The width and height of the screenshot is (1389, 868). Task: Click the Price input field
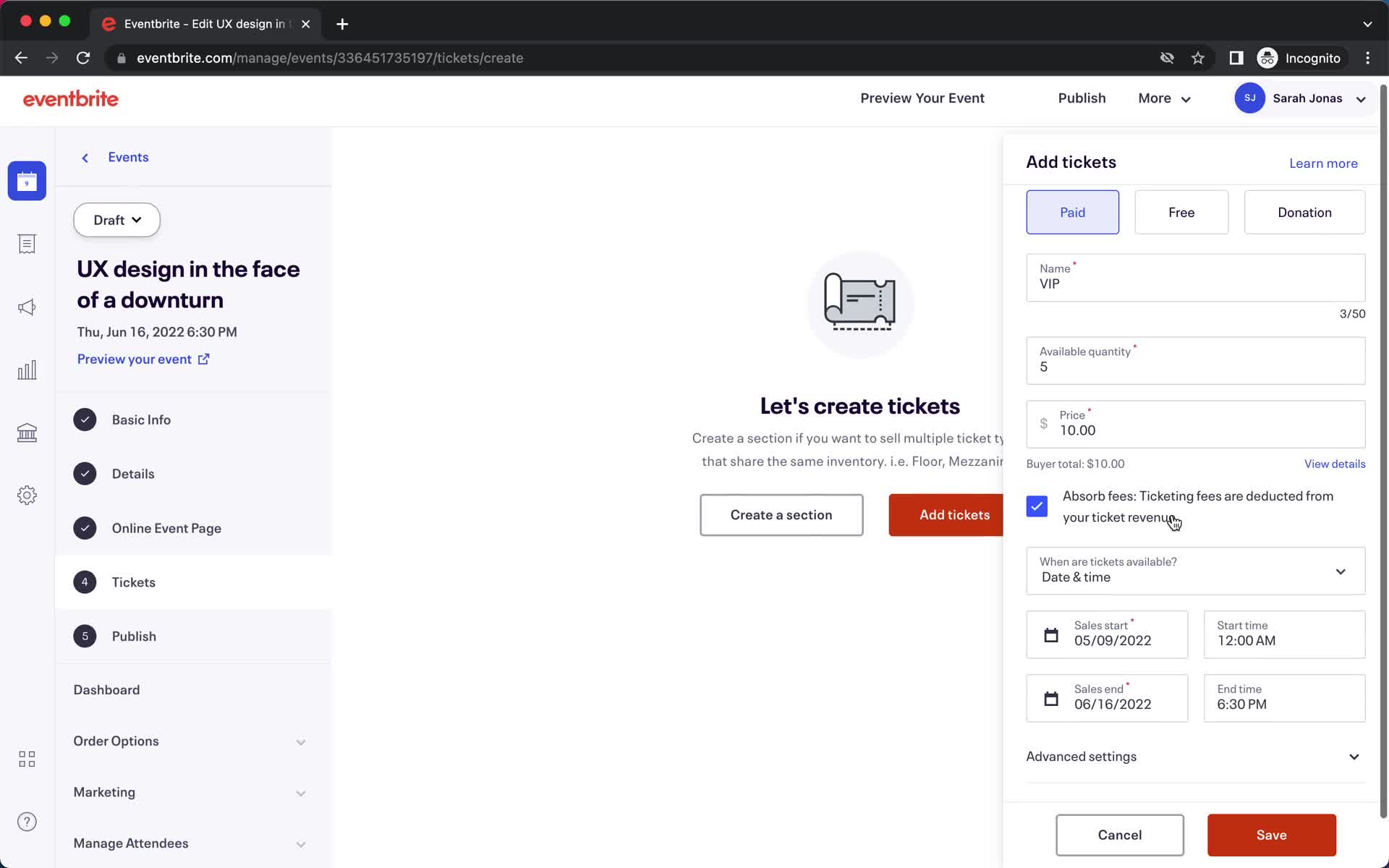point(1195,425)
